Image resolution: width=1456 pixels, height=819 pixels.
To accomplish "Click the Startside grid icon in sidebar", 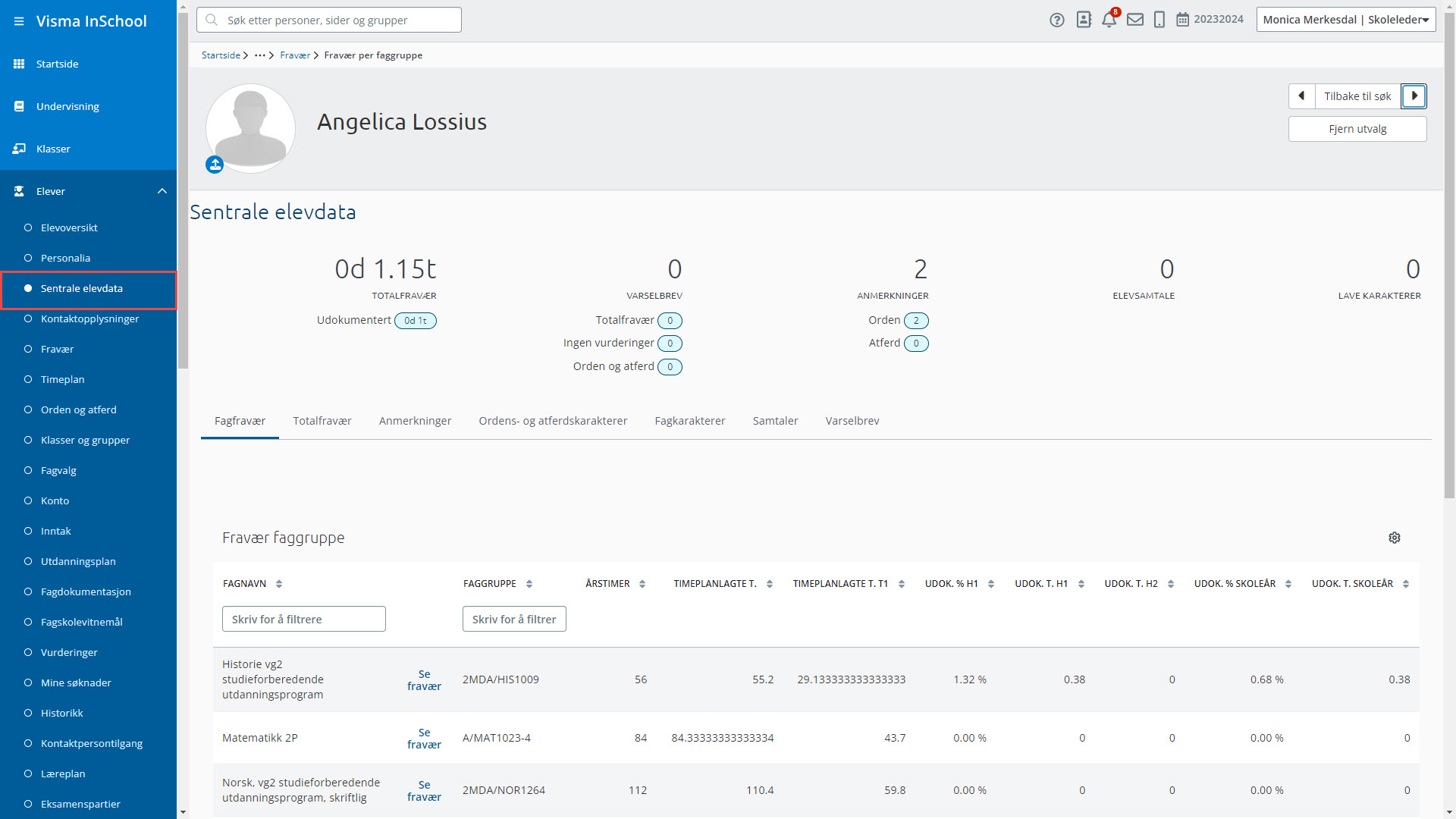I will coord(19,64).
